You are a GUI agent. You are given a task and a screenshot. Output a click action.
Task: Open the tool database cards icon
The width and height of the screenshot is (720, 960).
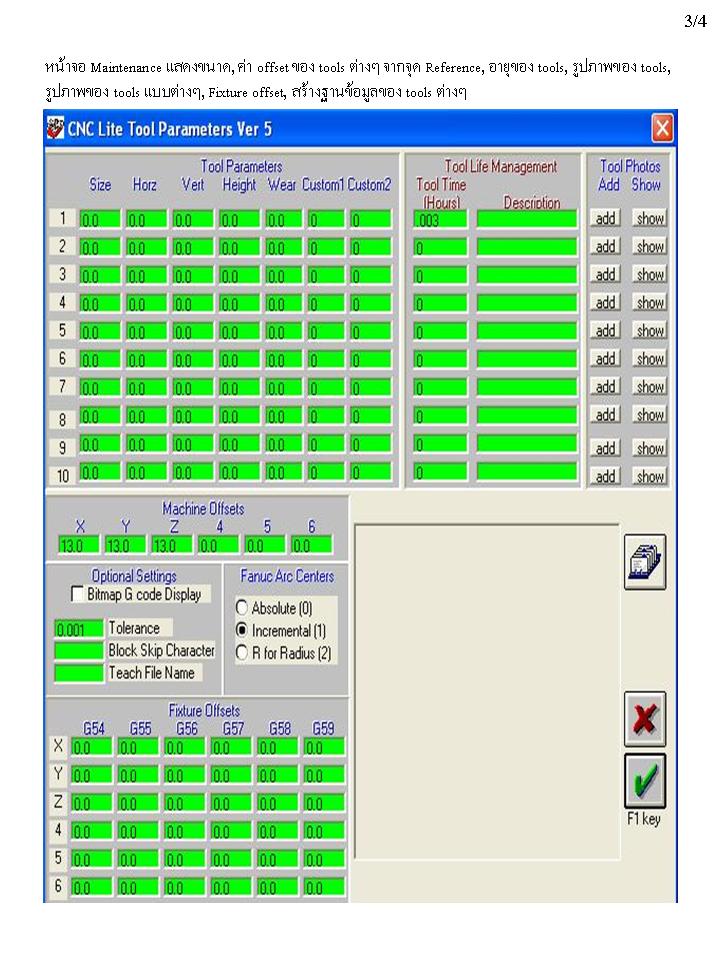645,561
